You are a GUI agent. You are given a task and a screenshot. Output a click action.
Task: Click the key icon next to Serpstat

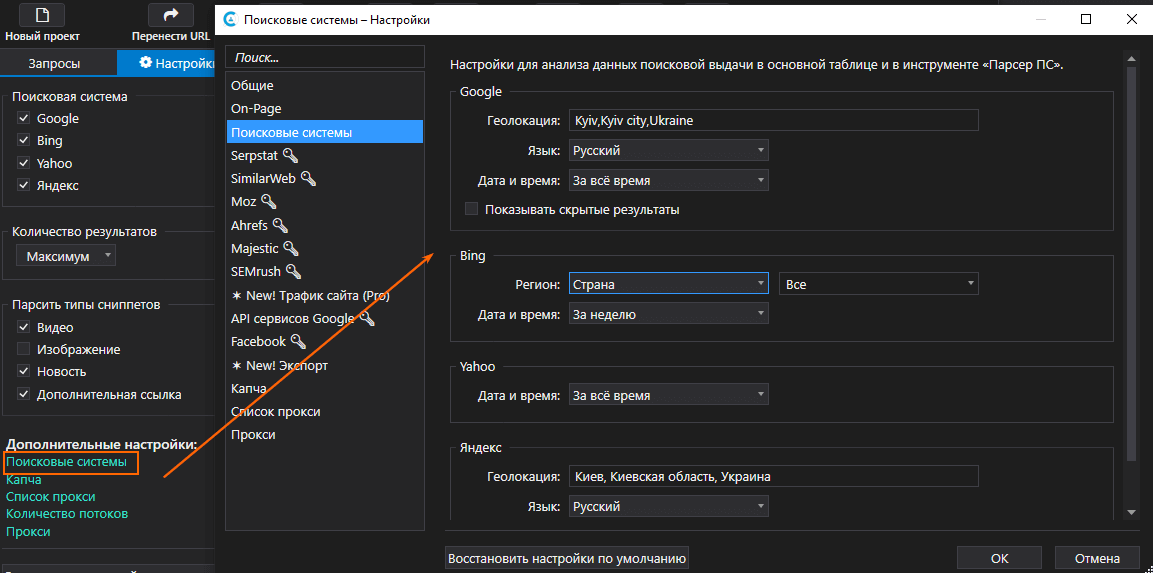pos(290,155)
